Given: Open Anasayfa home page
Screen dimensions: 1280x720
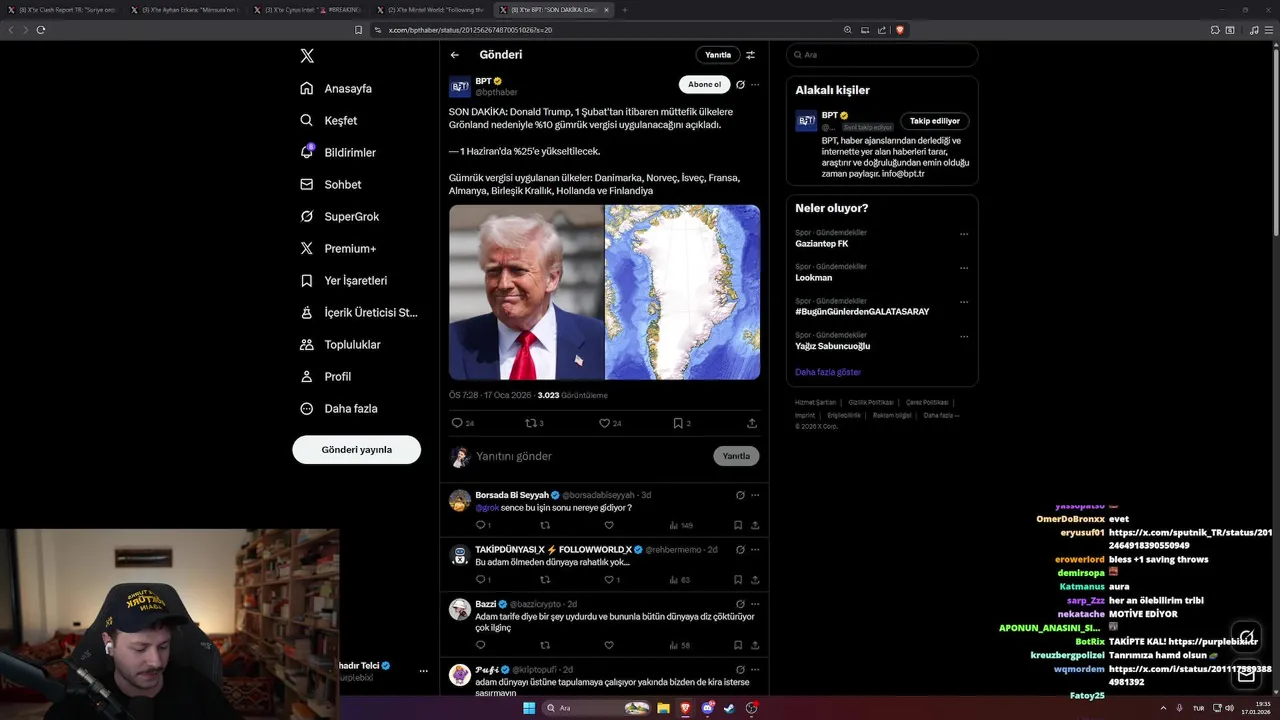Looking at the screenshot, I should pos(336,88).
